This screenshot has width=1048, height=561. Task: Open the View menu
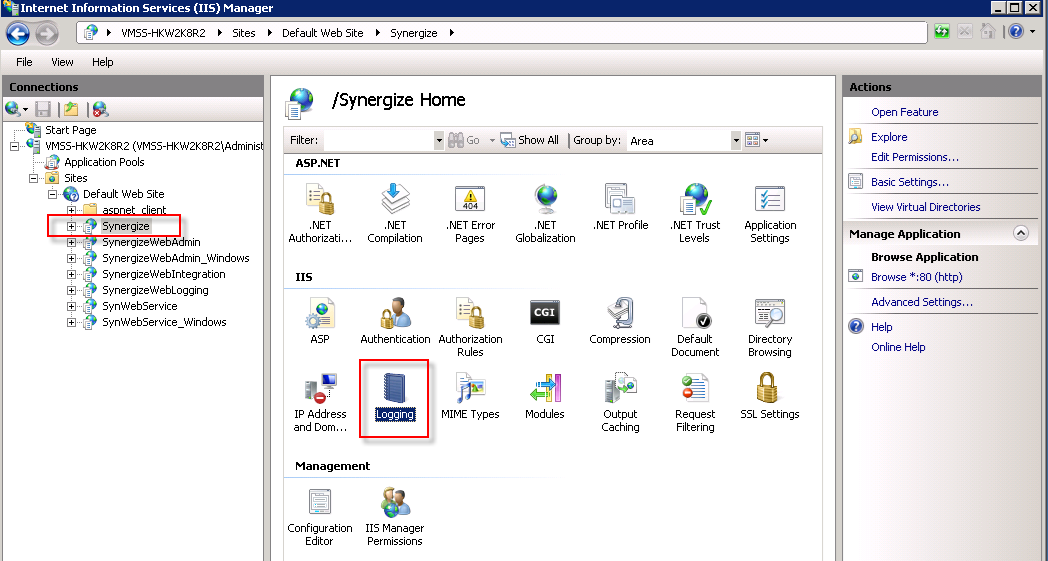(62, 62)
